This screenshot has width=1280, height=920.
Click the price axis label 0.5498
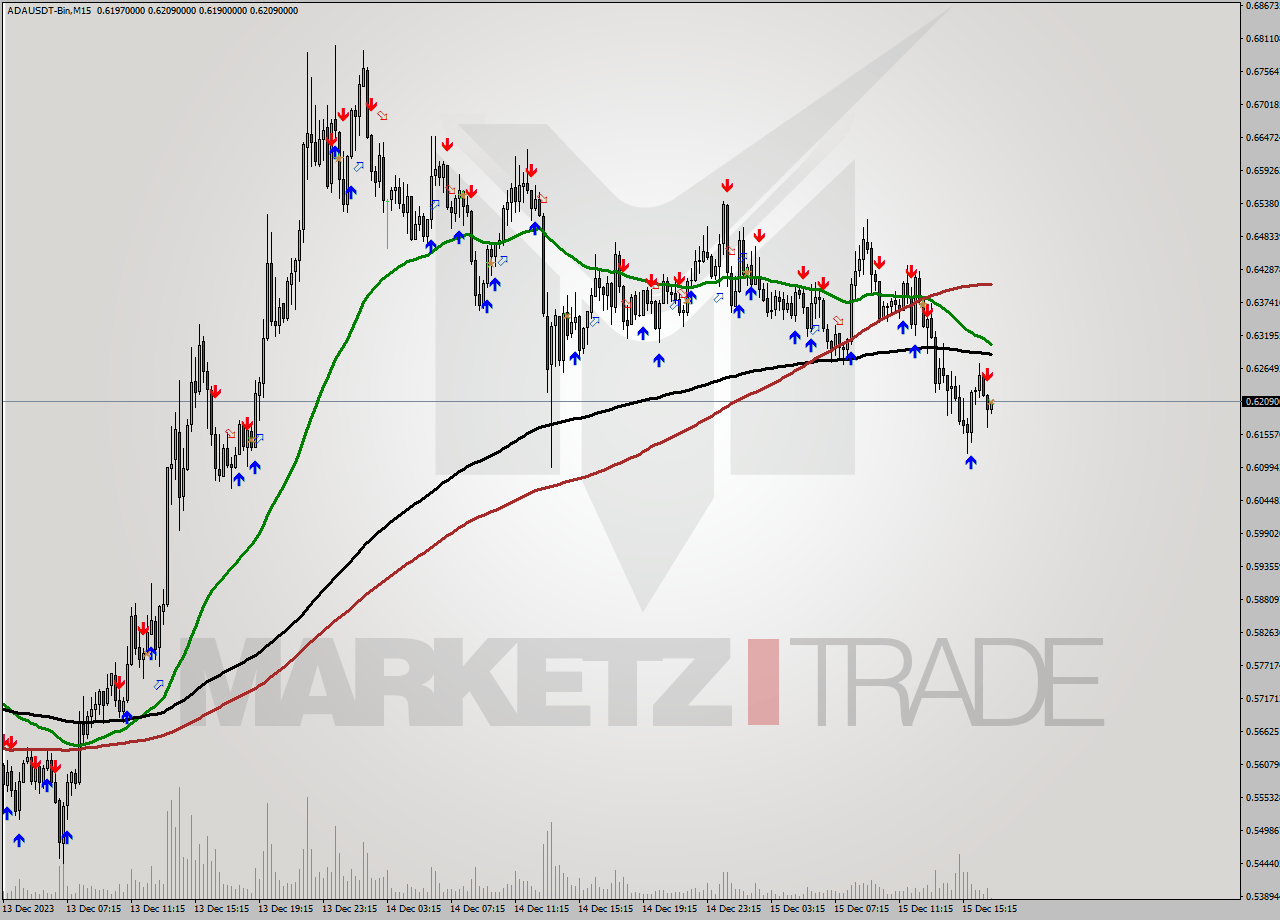pyautogui.click(x=1263, y=830)
